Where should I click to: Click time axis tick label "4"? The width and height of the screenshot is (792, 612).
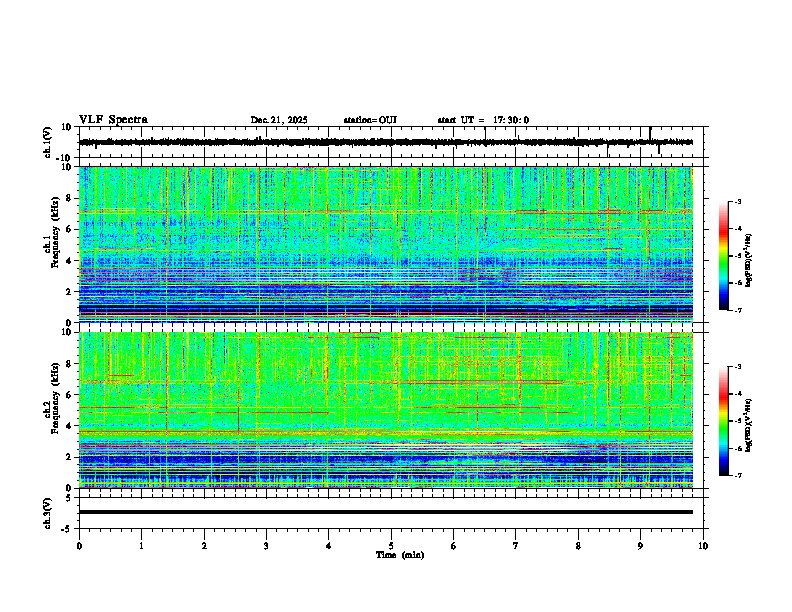(329, 546)
